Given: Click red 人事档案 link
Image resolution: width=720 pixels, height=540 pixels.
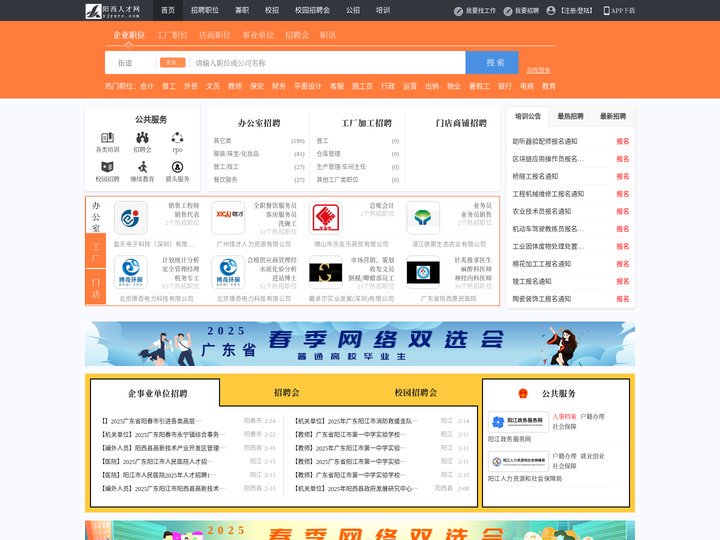Looking at the screenshot, I should 564,416.
